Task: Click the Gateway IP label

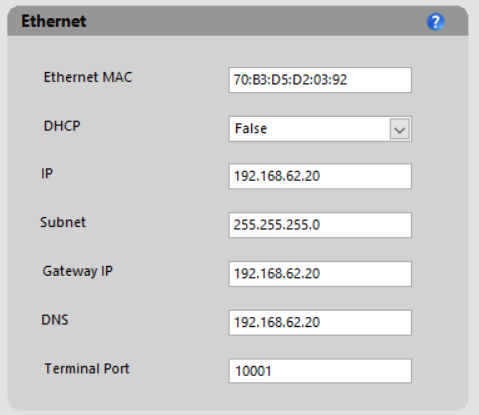Action: (x=78, y=271)
